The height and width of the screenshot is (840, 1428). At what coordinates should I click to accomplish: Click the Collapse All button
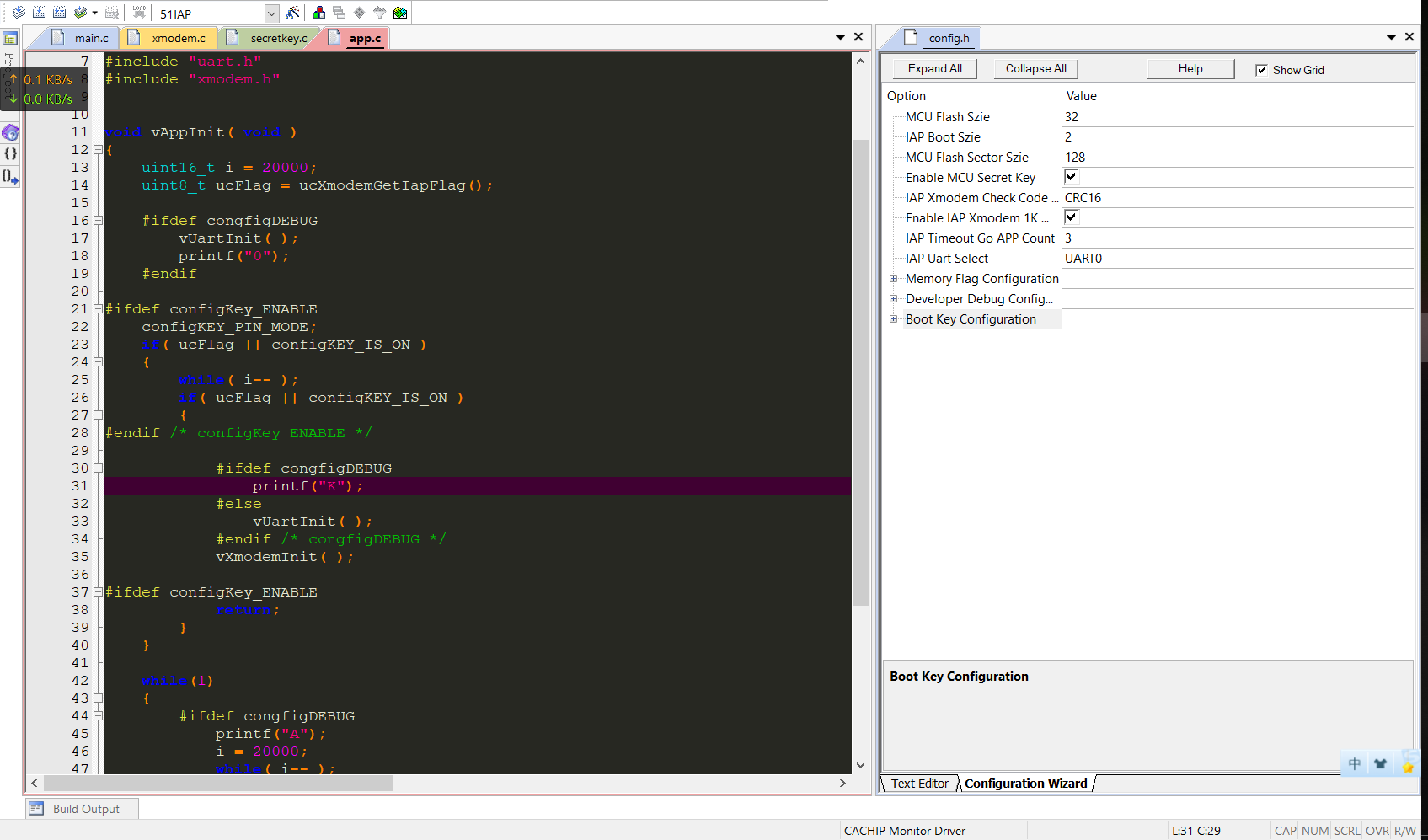click(1035, 69)
